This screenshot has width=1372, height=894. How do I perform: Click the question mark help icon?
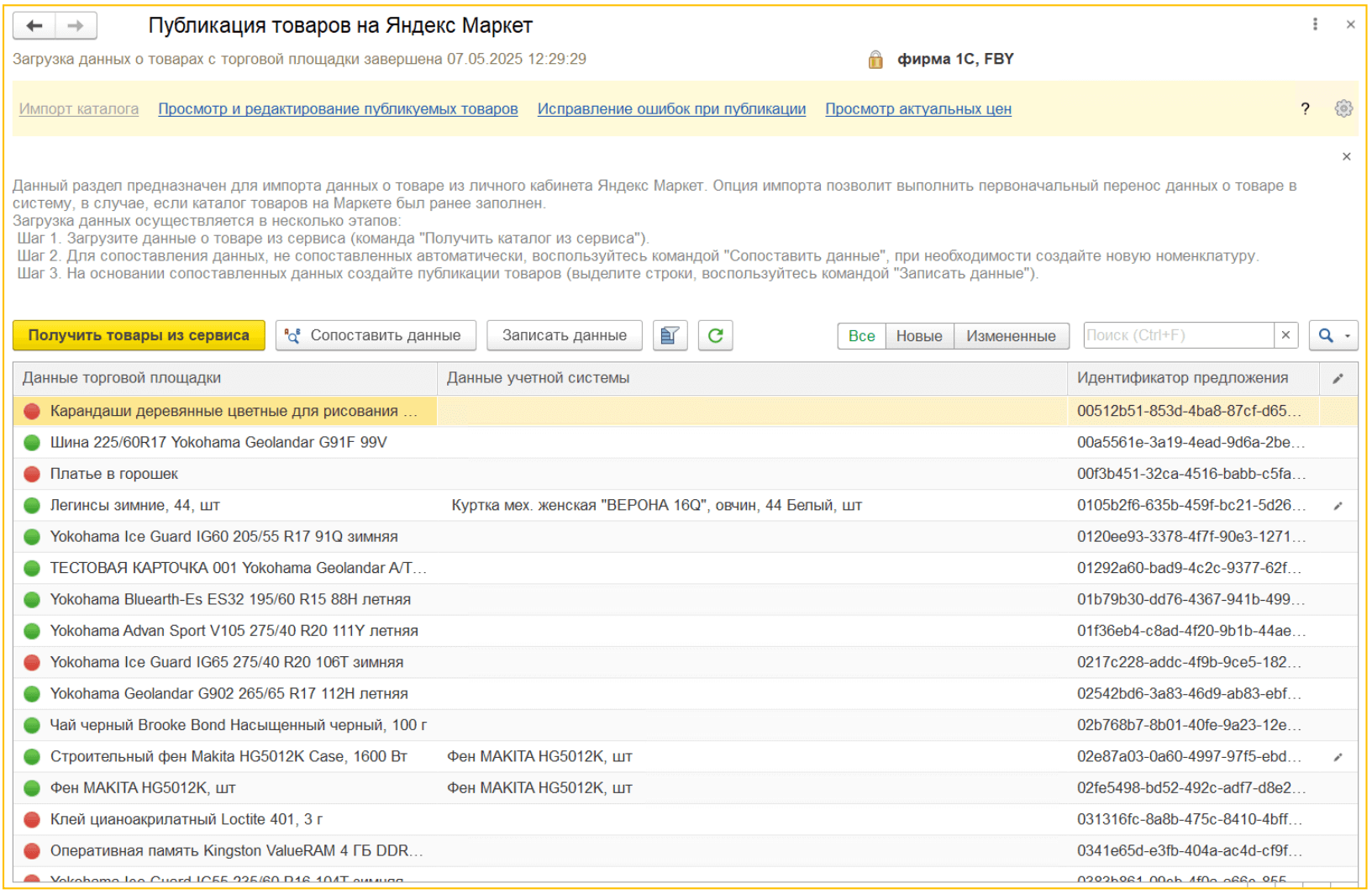pyautogui.click(x=1305, y=108)
